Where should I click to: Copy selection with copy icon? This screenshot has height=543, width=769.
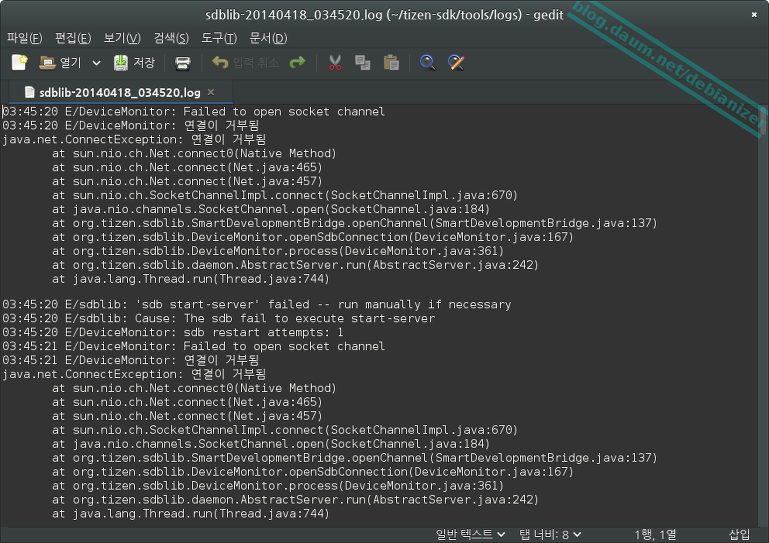[x=363, y=63]
